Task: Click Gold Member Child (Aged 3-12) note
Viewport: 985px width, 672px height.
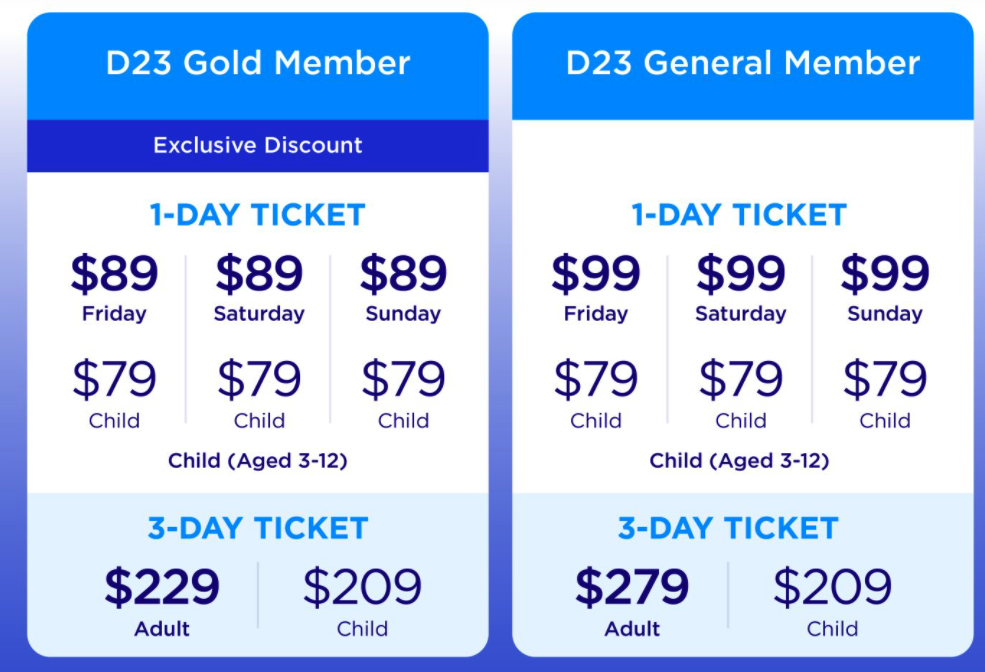Action: pyautogui.click(x=258, y=461)
